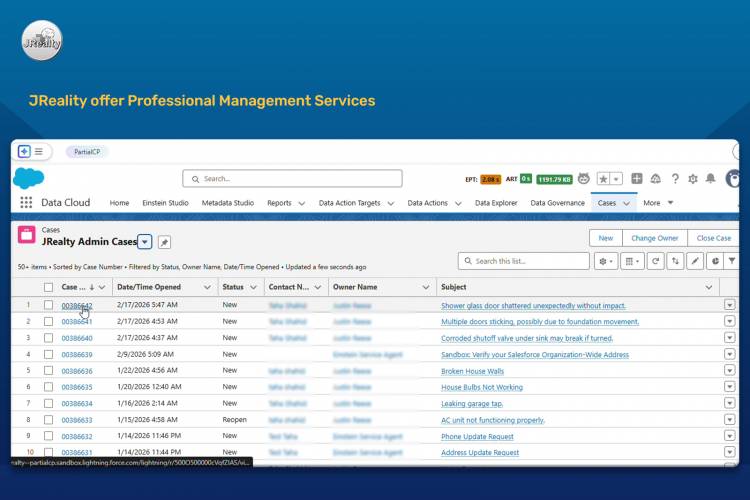The height and width of the screenshot is (500, 750).
Task: Check the box for case 00386636
Action: point(48,371)
